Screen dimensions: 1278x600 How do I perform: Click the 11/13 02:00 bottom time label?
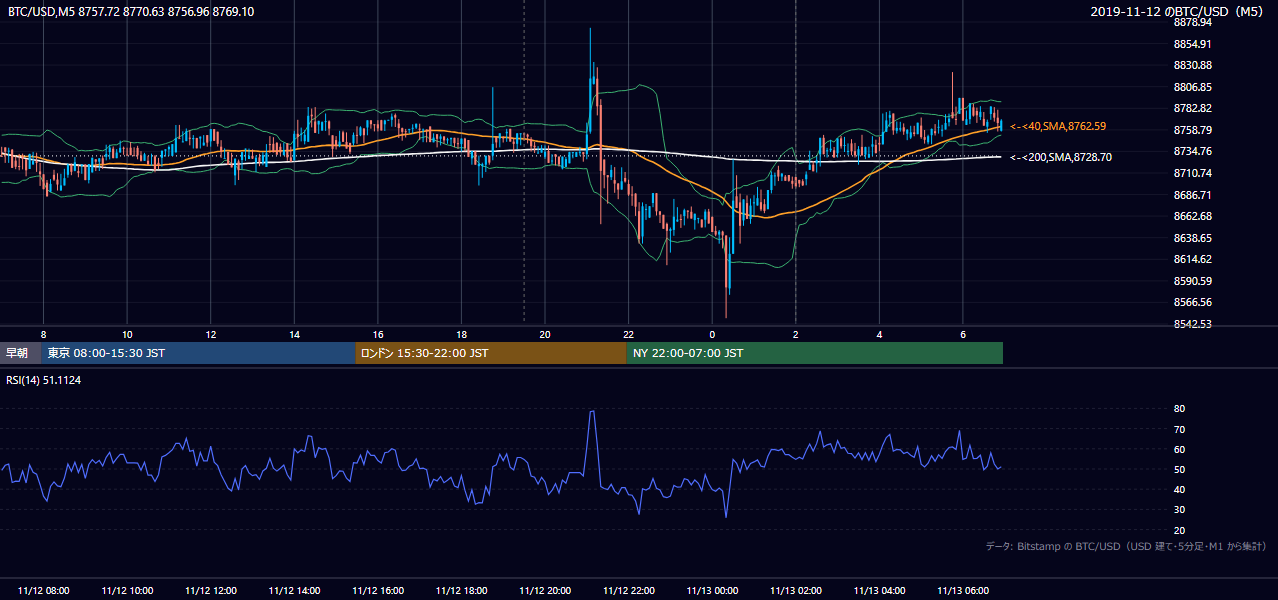(796, 591)
